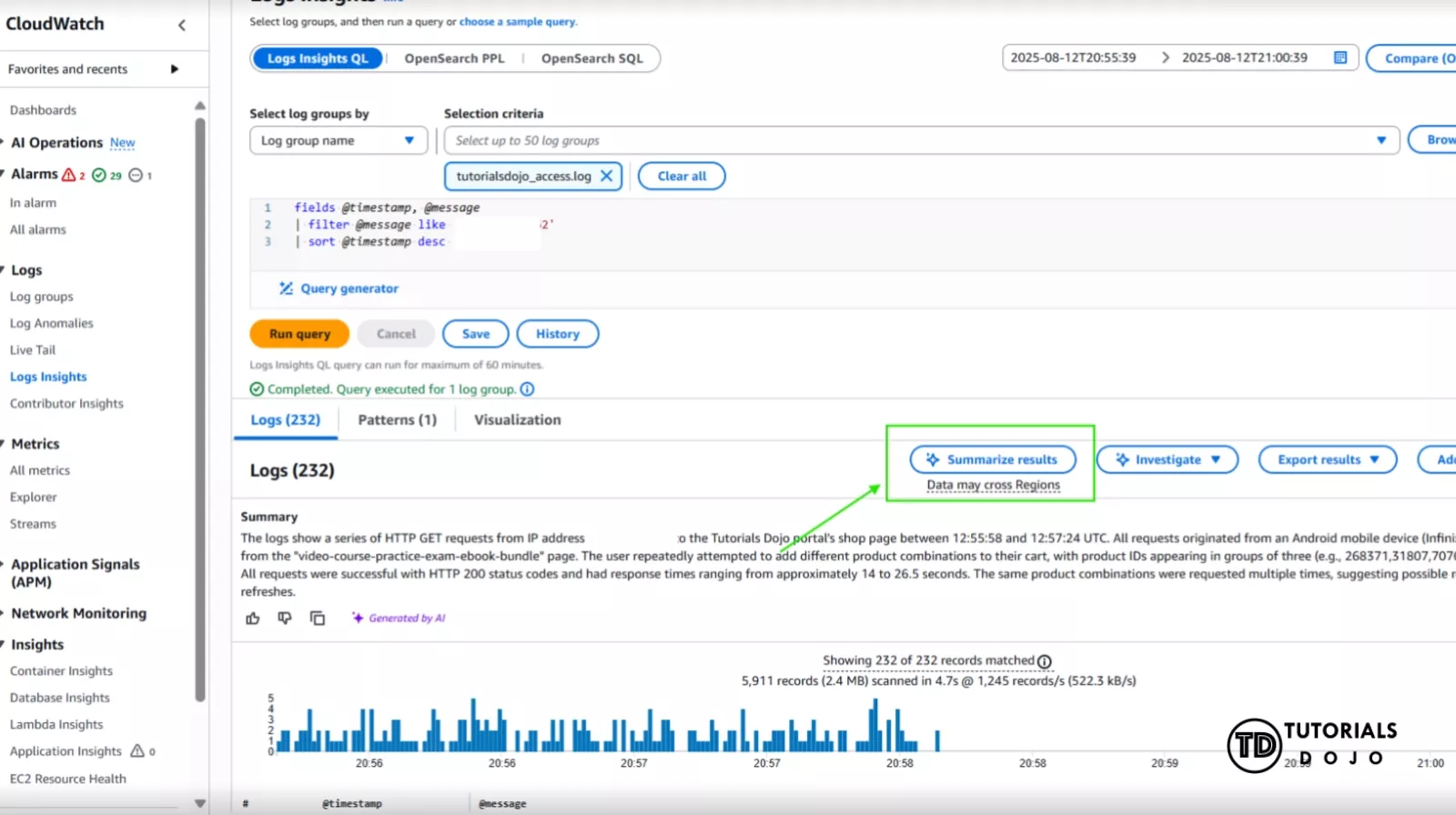Select Logs Insights QL query language
The width and height of the screenshot is (1456, 815).
(318, 58)
